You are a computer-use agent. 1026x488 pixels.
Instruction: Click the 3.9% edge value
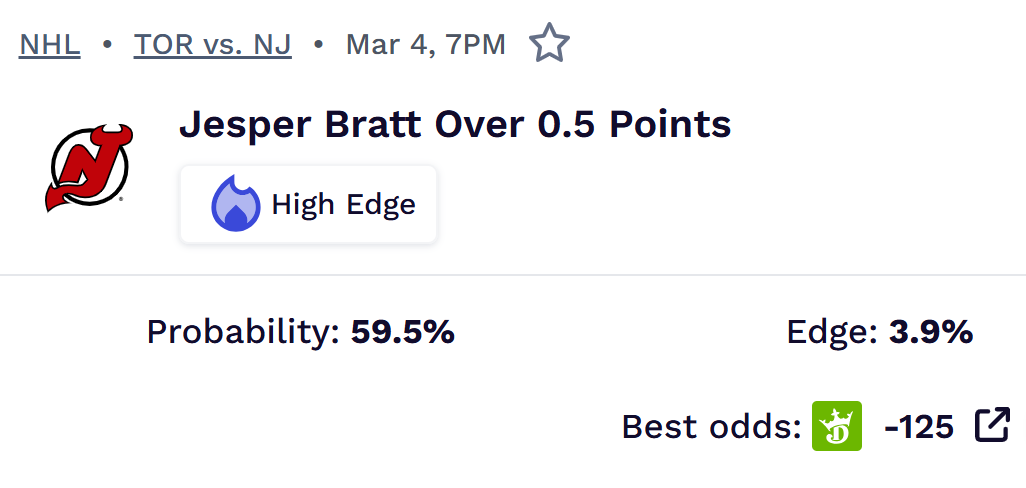[x=931, y=332]
